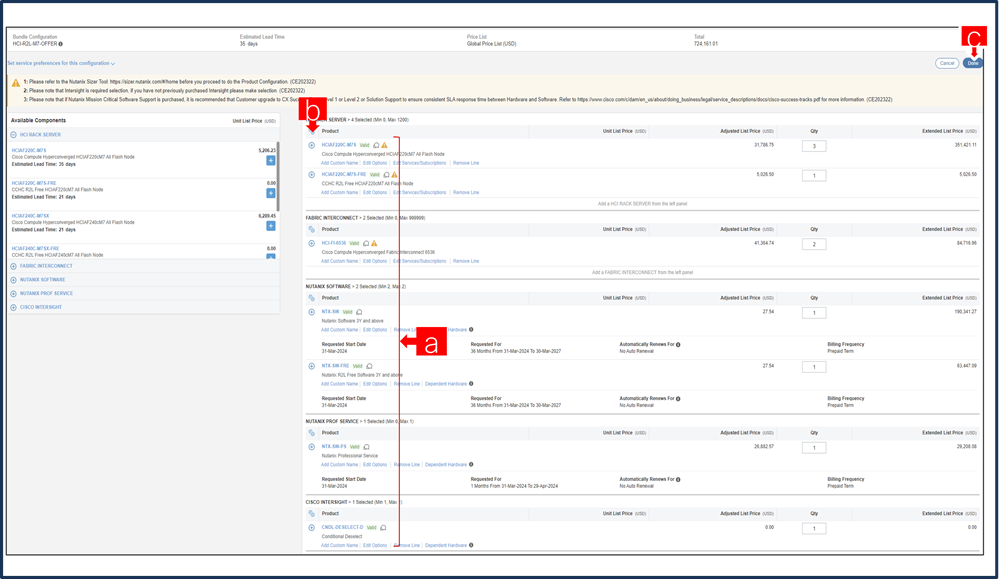Click Remove Line under selected HCIAF220C-M7S
Image resolution: width=999 pixels, height=579 pixels.
click(x=466, y=163)
